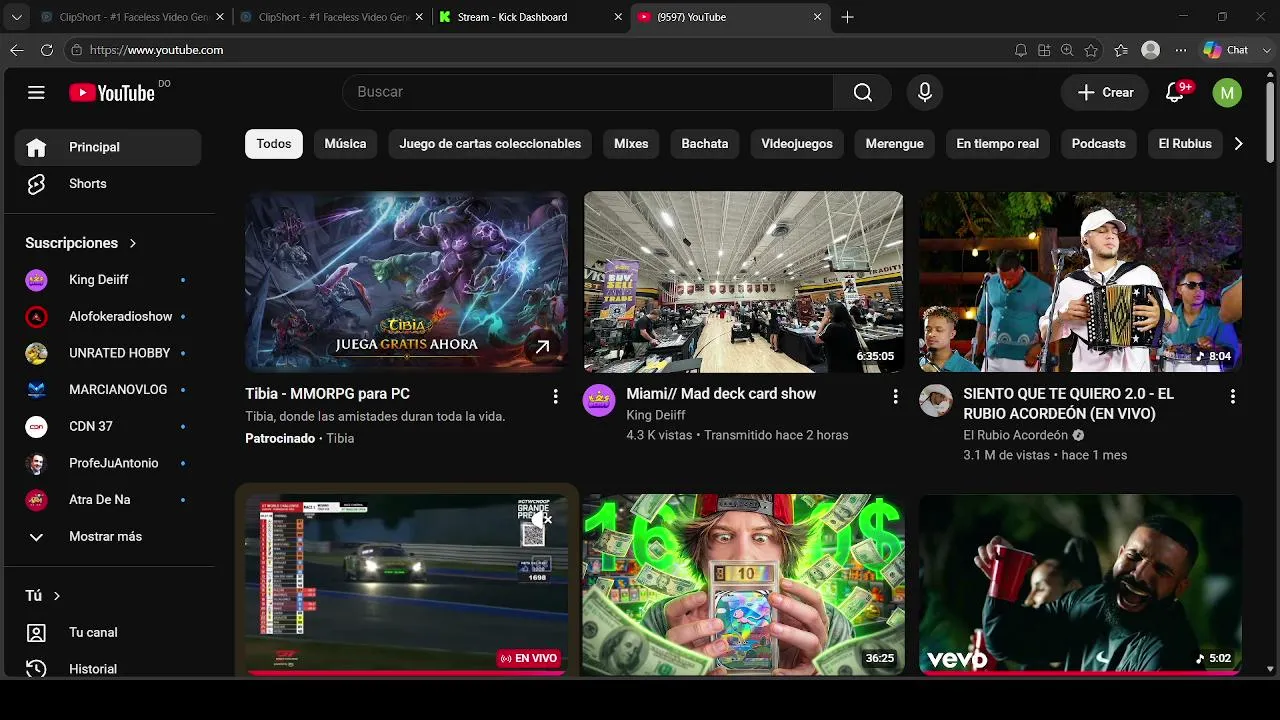Open the accordion performance thumbnail showing 8:04
1280x720 pixels.
(1081, 282)
